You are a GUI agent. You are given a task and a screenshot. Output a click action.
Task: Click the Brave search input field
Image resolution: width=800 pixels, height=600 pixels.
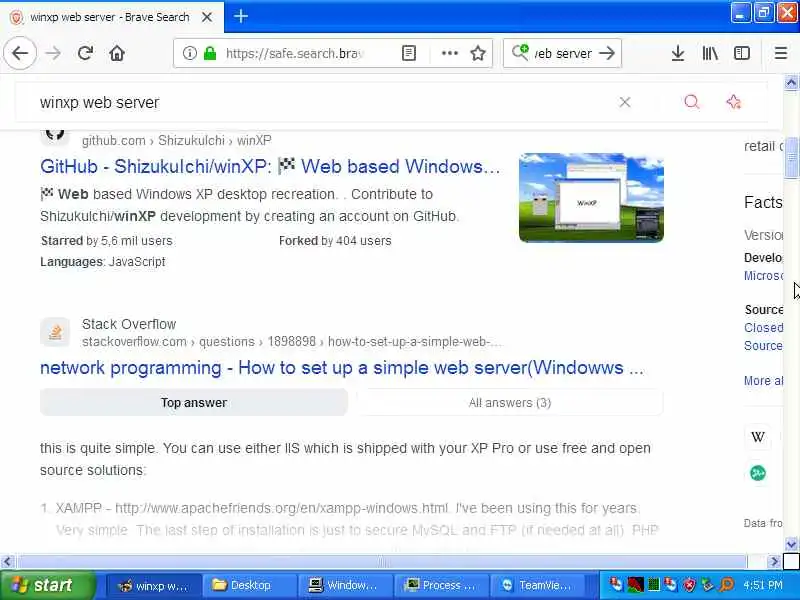[327, 102]
